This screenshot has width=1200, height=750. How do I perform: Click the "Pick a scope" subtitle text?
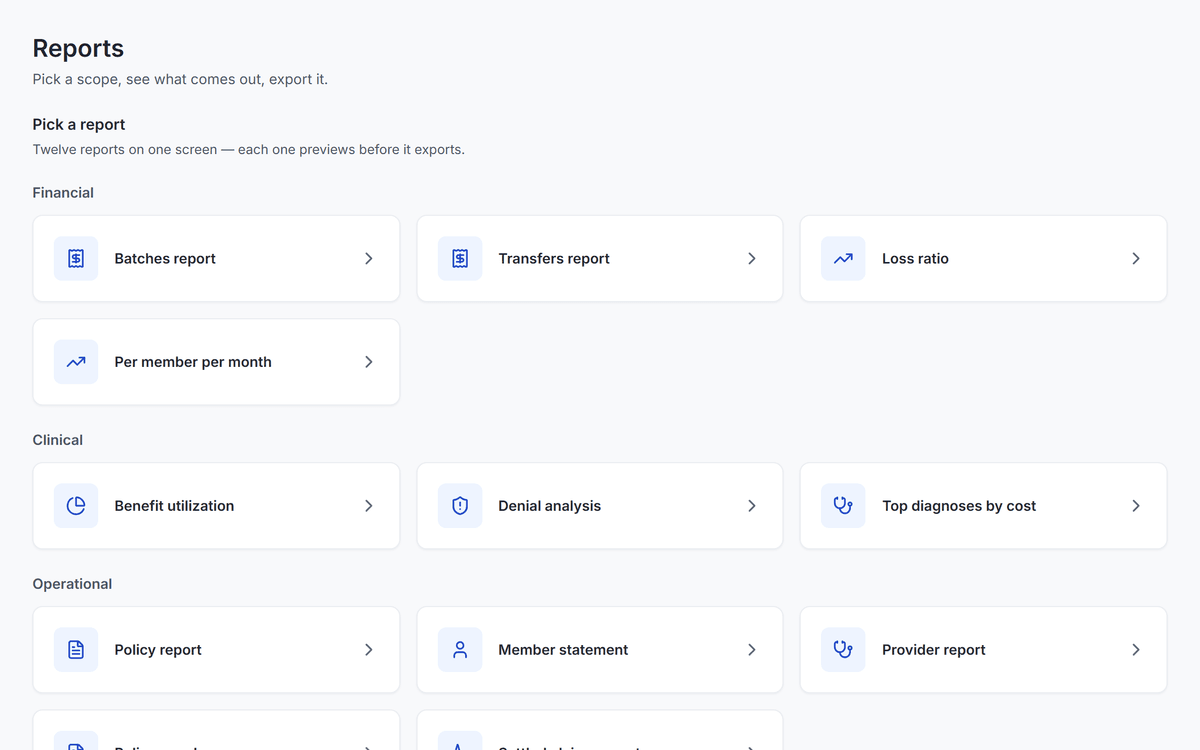[x=180, y=79]
